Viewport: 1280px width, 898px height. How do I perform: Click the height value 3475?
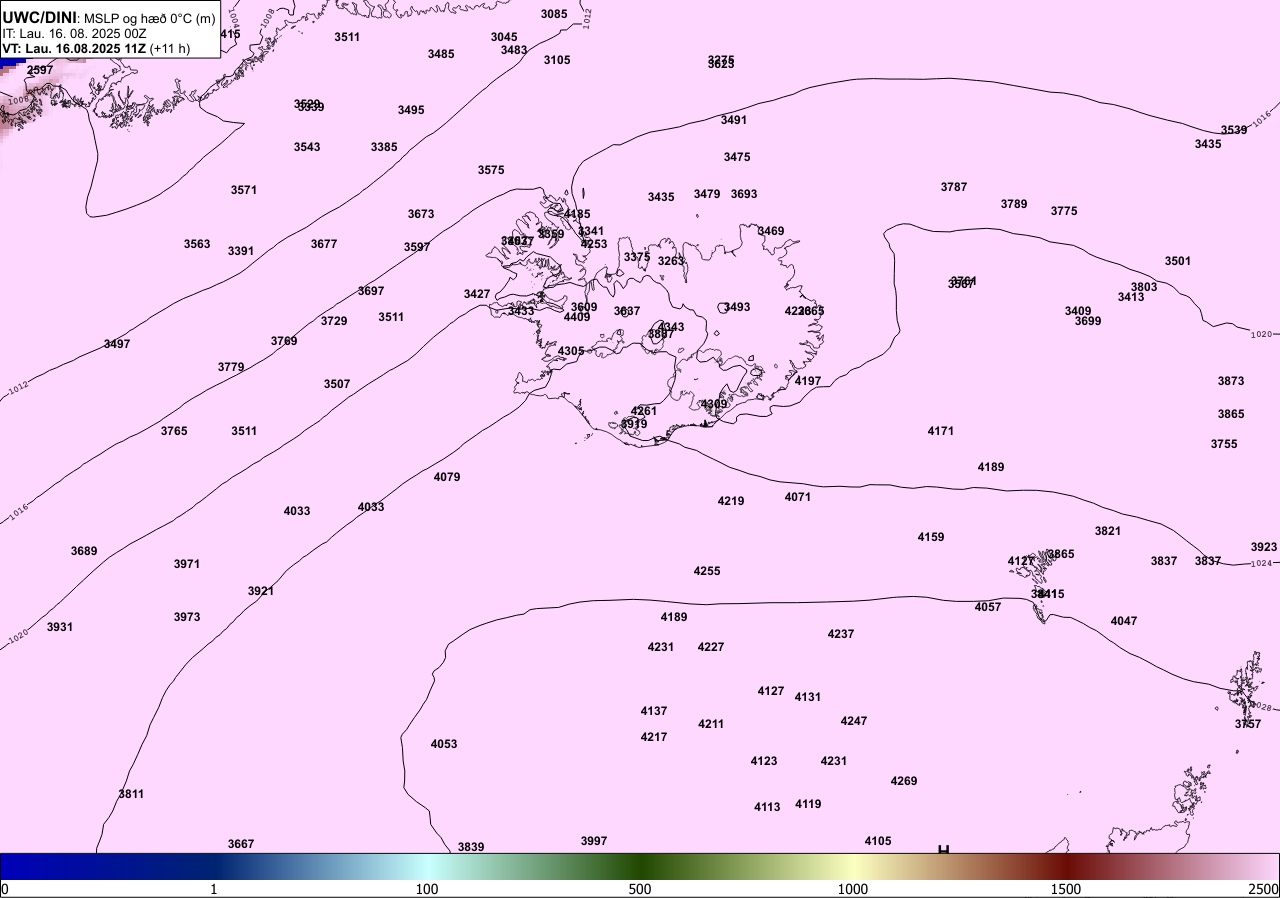pyautogui.click(x=737, y=157)
